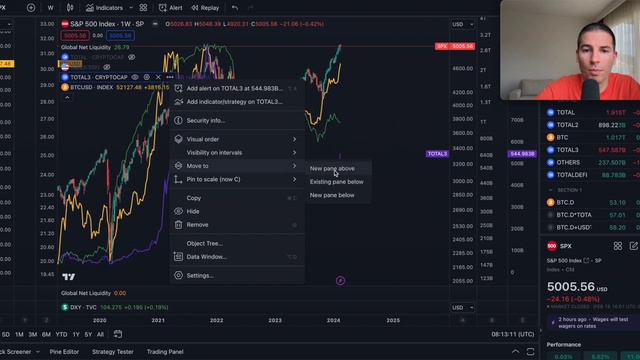Click the Remove trash icon in menu
640x360 pixels.
tap(178, 224)
